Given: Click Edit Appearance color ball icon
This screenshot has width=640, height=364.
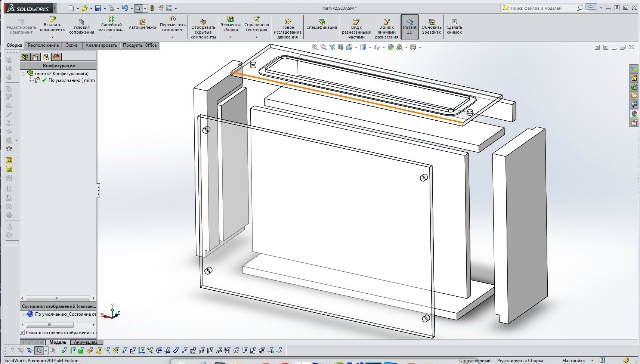Looking at the screenshot, I should [390, 47].
